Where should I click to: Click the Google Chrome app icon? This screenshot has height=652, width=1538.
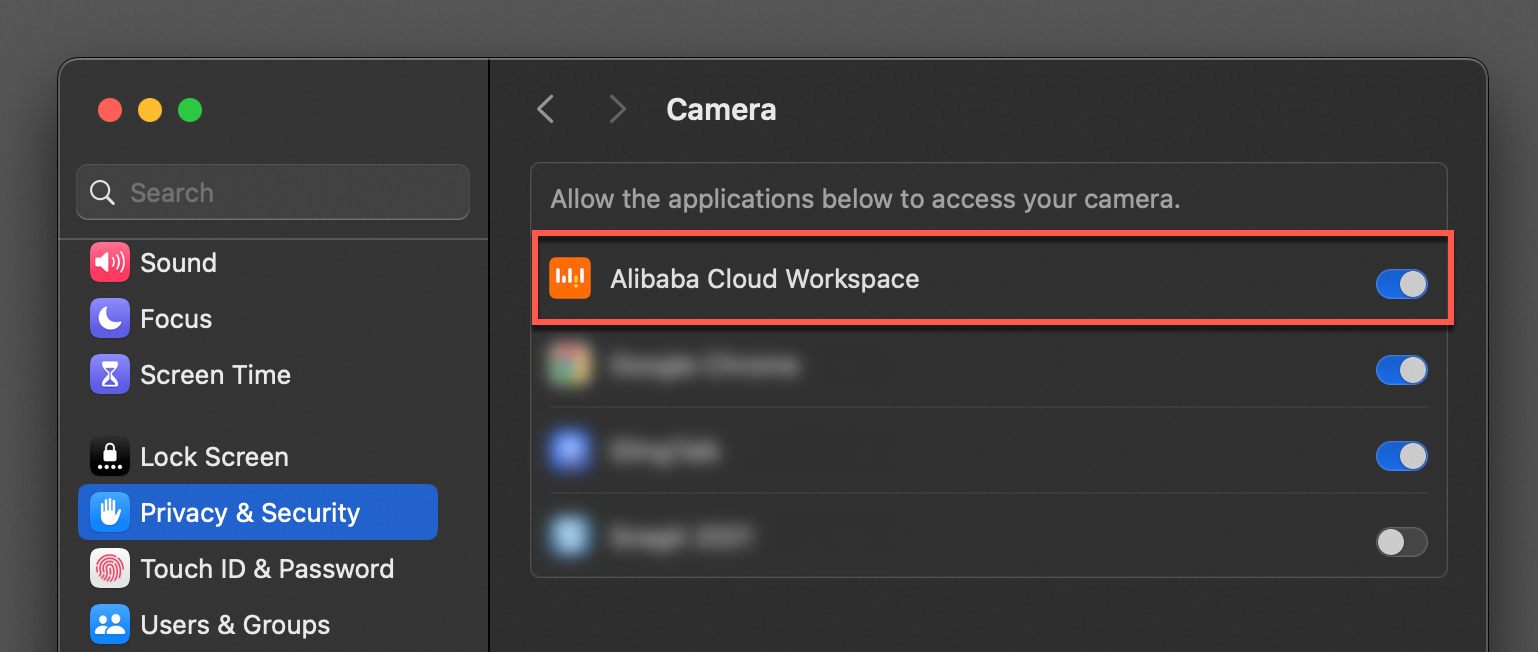pyautogui.click(x=570, y=366)
